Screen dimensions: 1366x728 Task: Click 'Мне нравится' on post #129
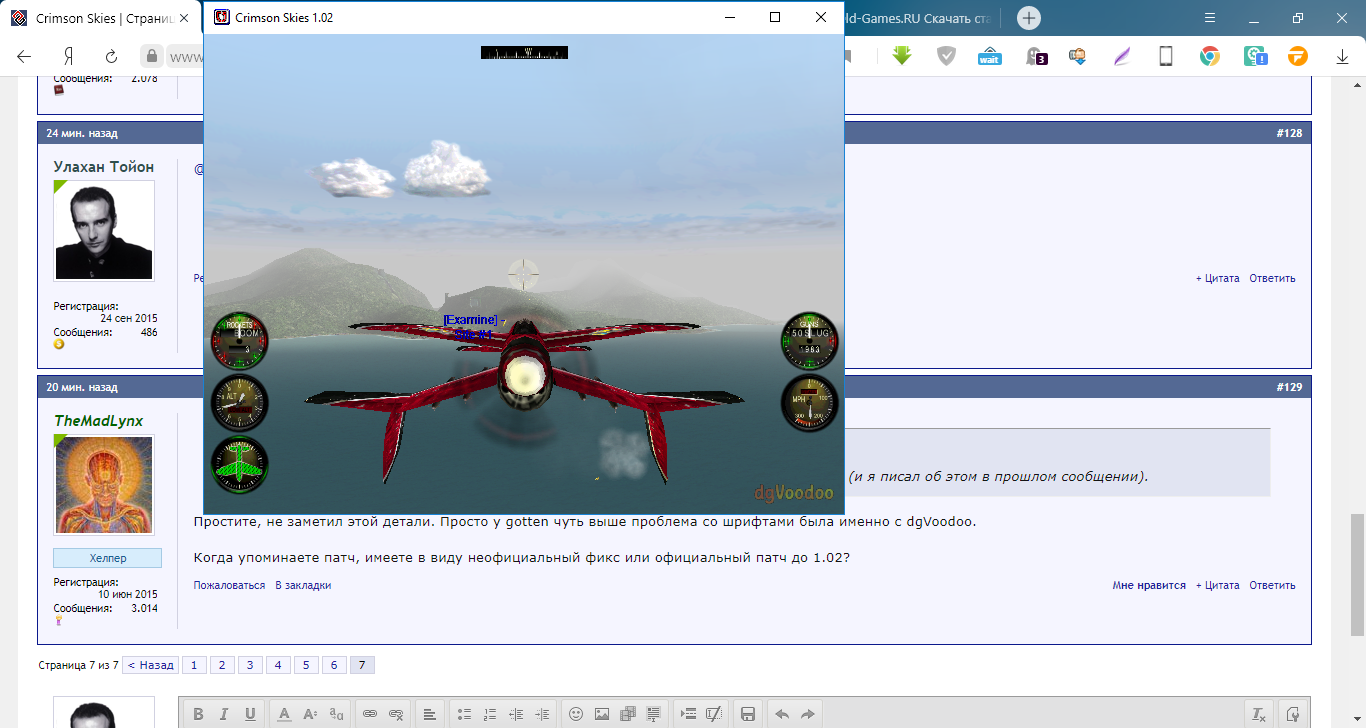(1149, 585)
